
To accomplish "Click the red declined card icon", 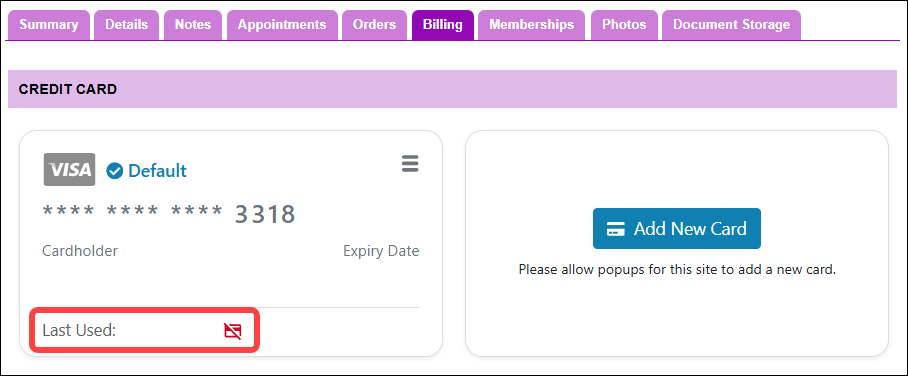I will click(233, 331).
